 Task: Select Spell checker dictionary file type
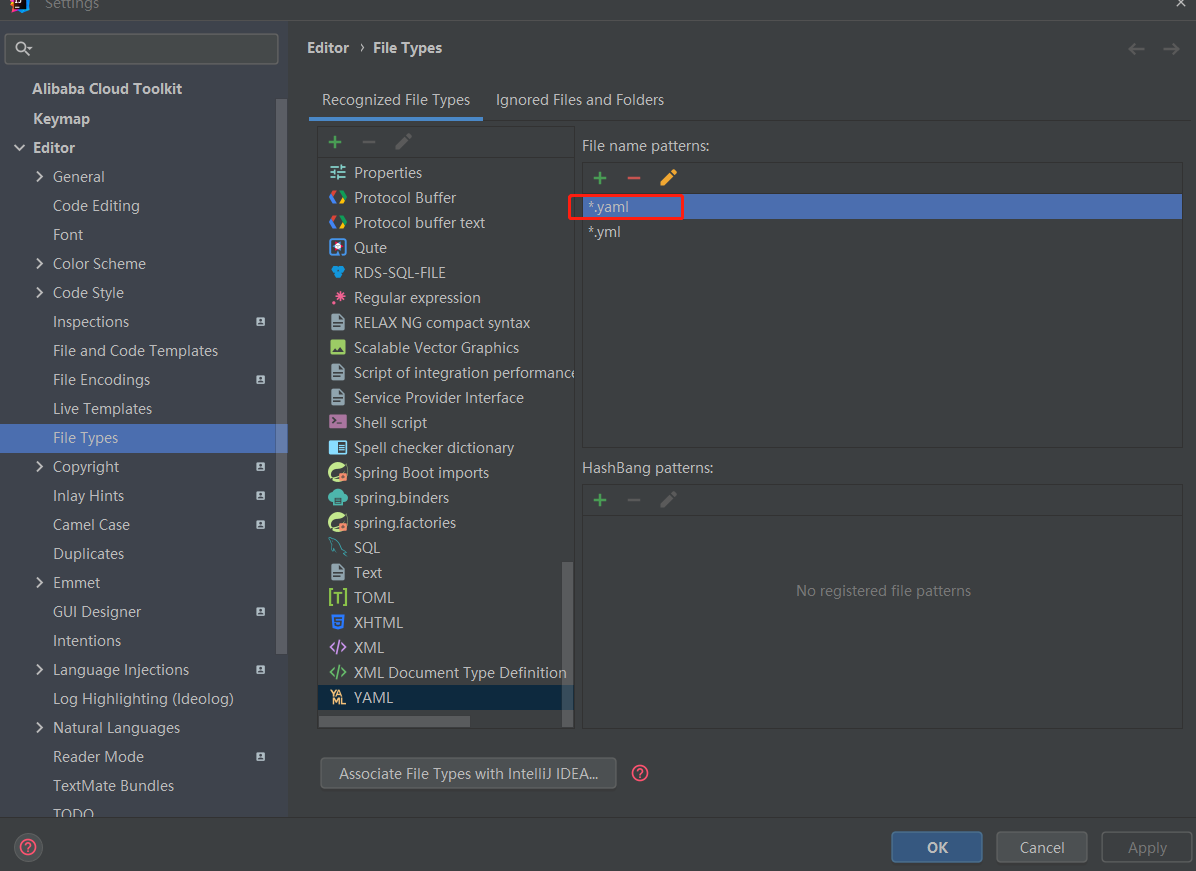coord(445,448)
